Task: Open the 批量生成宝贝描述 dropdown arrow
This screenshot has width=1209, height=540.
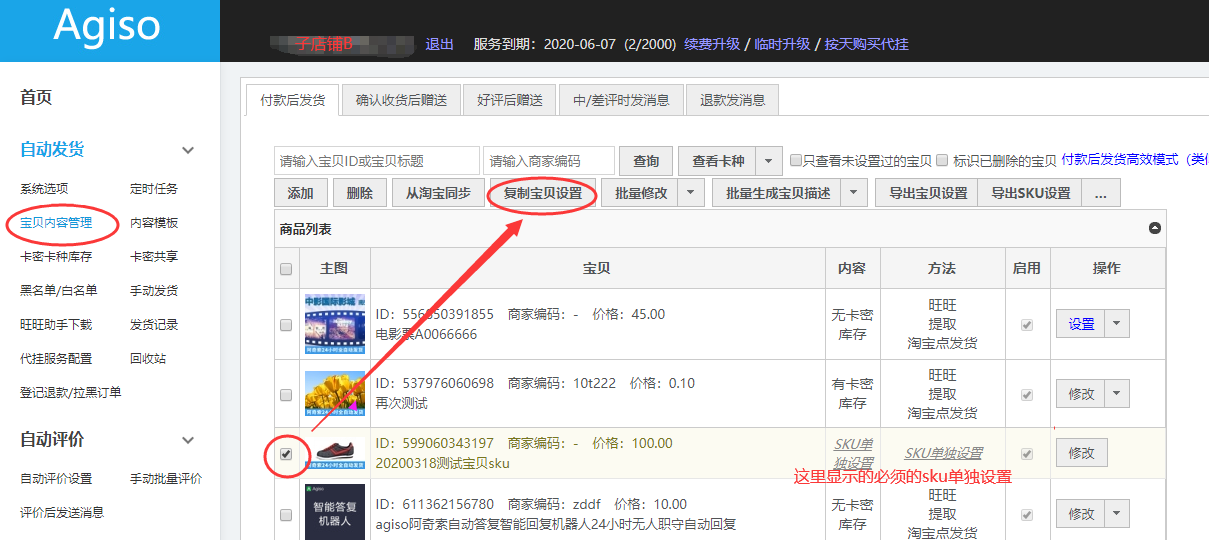Action: 854,193
